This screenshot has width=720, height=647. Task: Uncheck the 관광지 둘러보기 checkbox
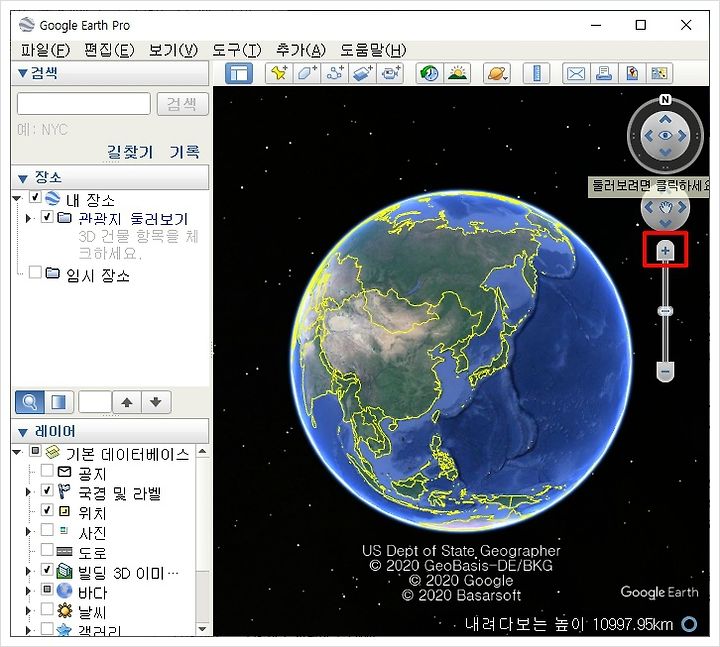pyautogui.click(x=47, y=216)
